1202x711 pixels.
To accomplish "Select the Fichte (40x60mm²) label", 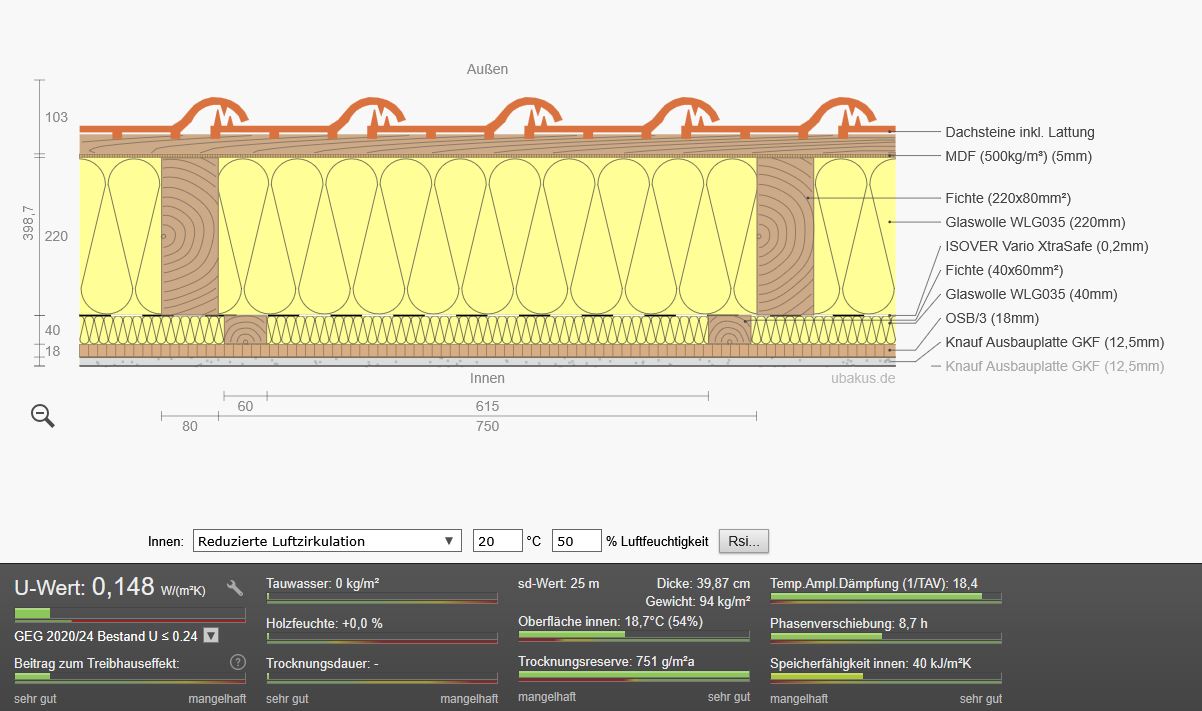I will pos(1004,270).
